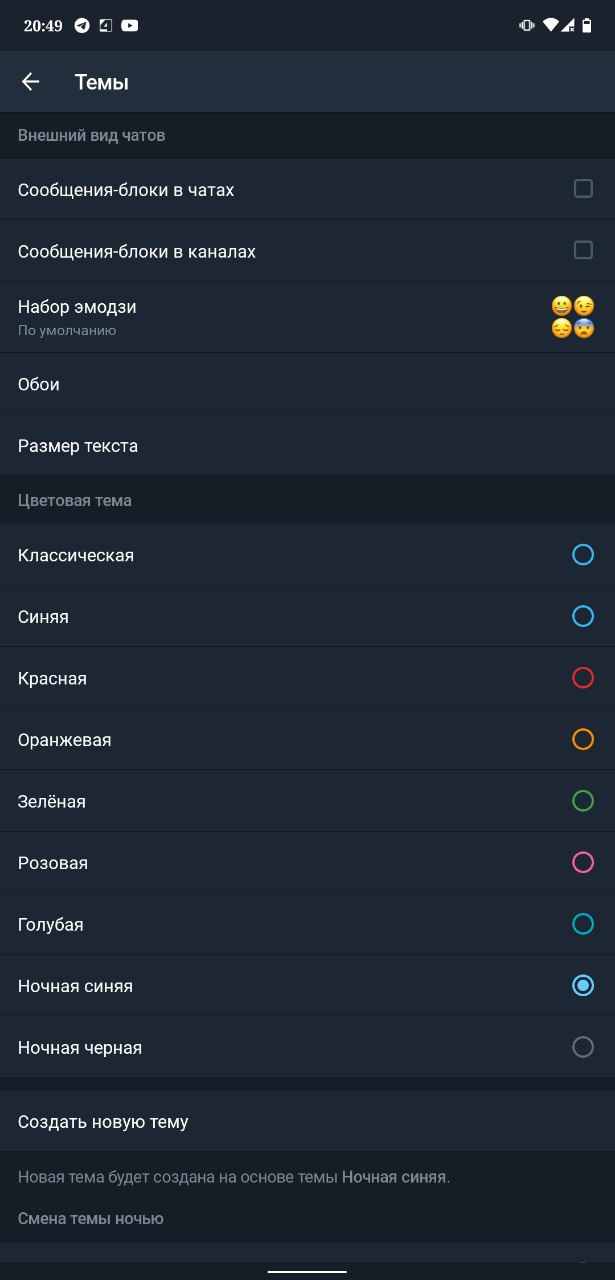Tap the YouTube notification icon in the status bar

tap(130, 26)
